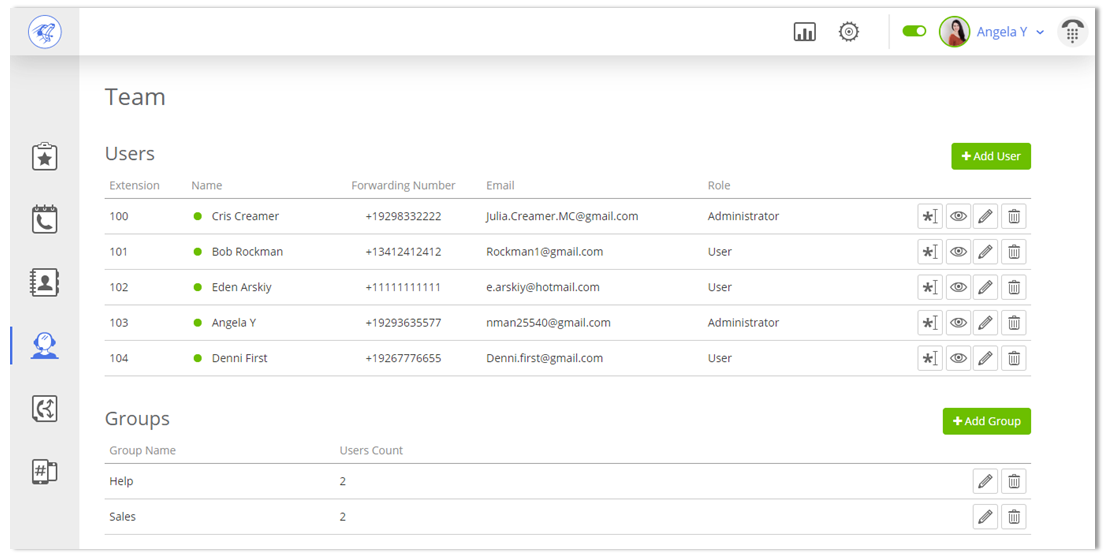
Task: Edit user Cris Creamer with pencil icon
Action: pos(985,217)
